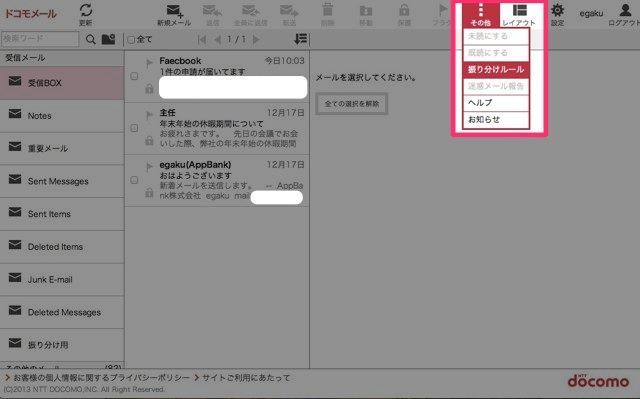
Task: Open 設定 gear settings
Action: coord(558,15)
